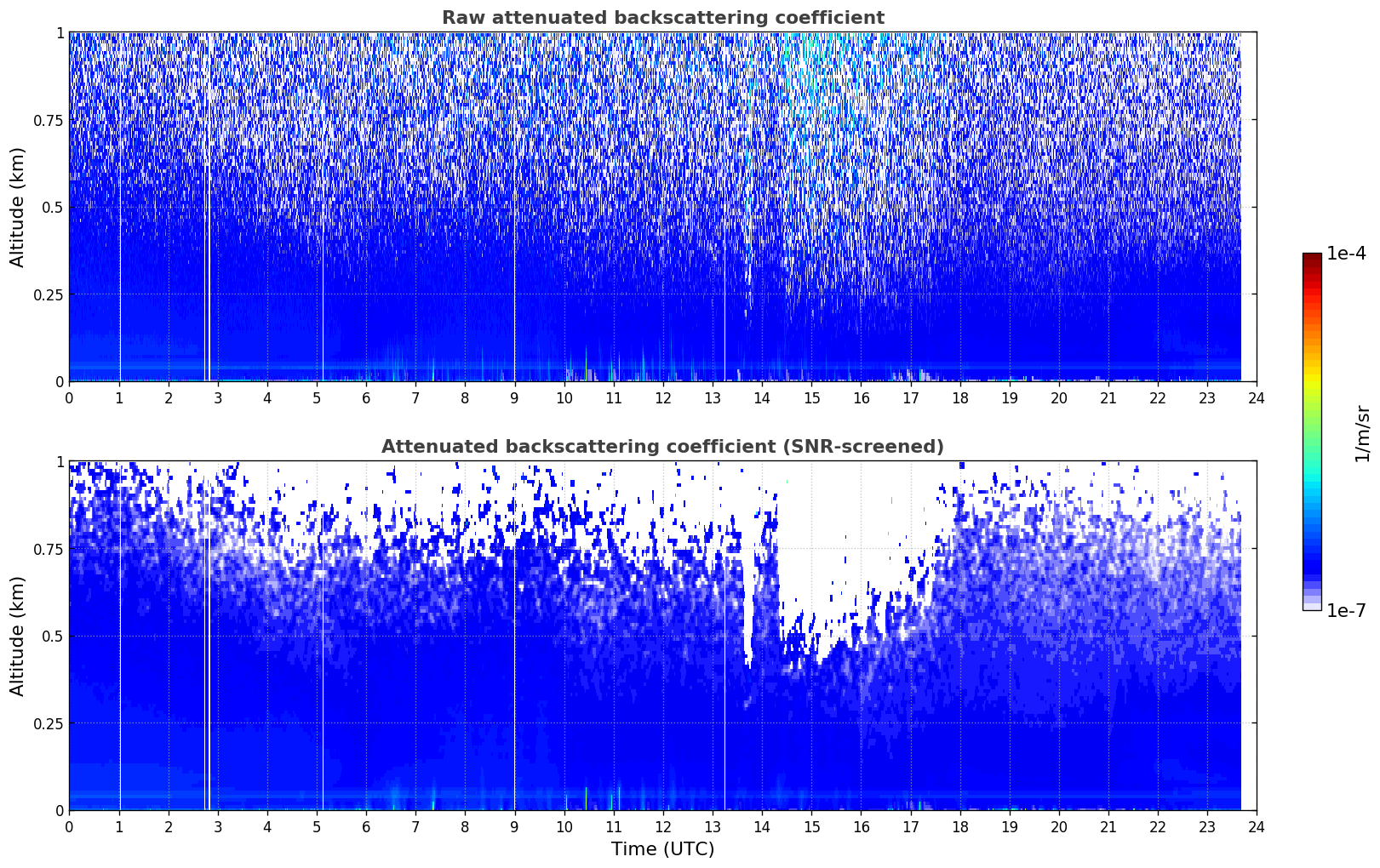1380x868 pixels.
Task: Click time tick "13" under the SNR-screened plot
Action: tap(713, 826)
